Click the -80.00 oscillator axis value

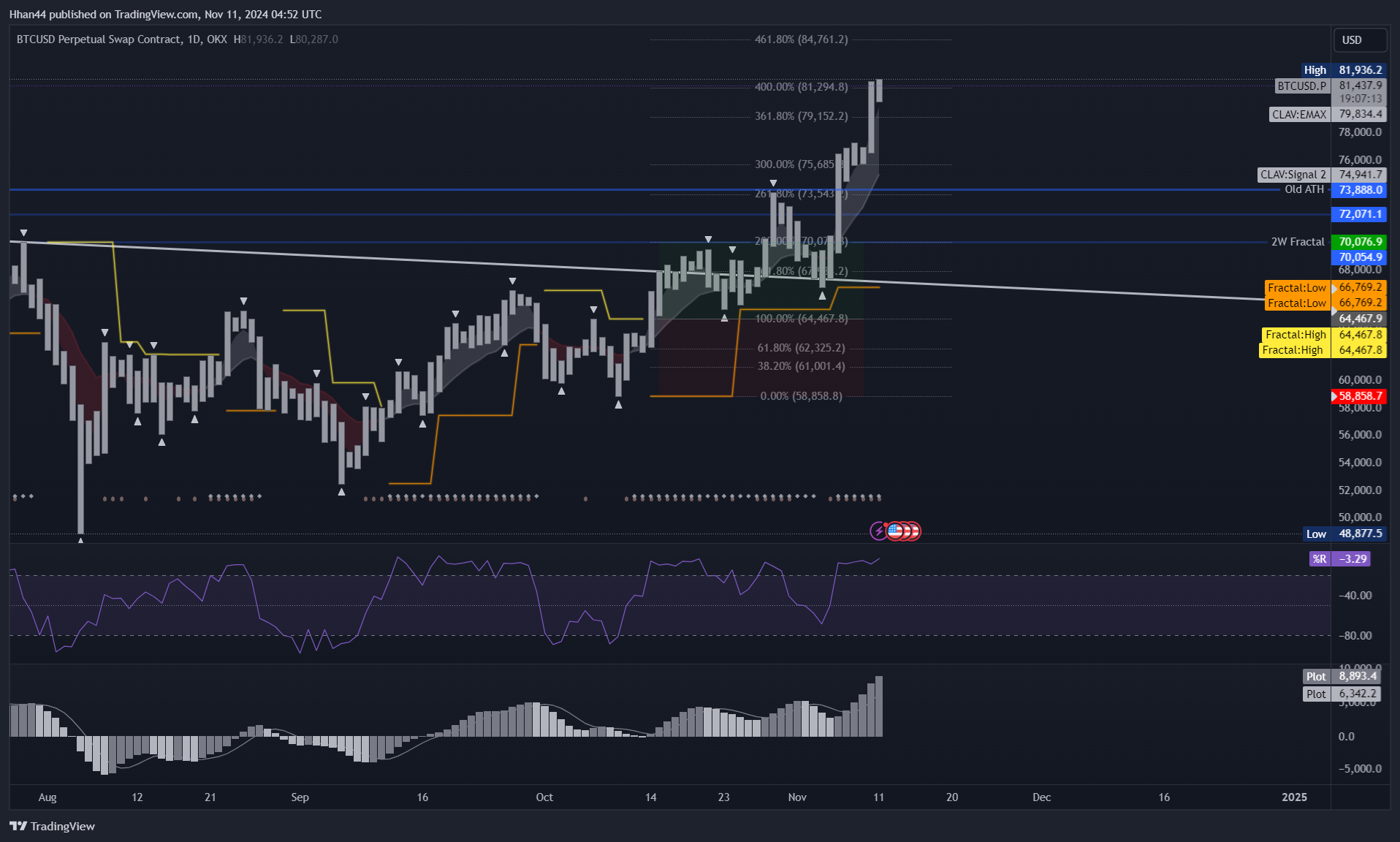(1355, 636)
